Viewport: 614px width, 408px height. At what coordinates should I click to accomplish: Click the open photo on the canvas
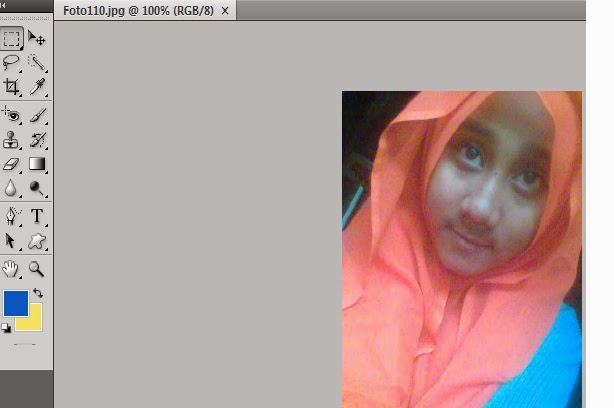coord(462,249)
